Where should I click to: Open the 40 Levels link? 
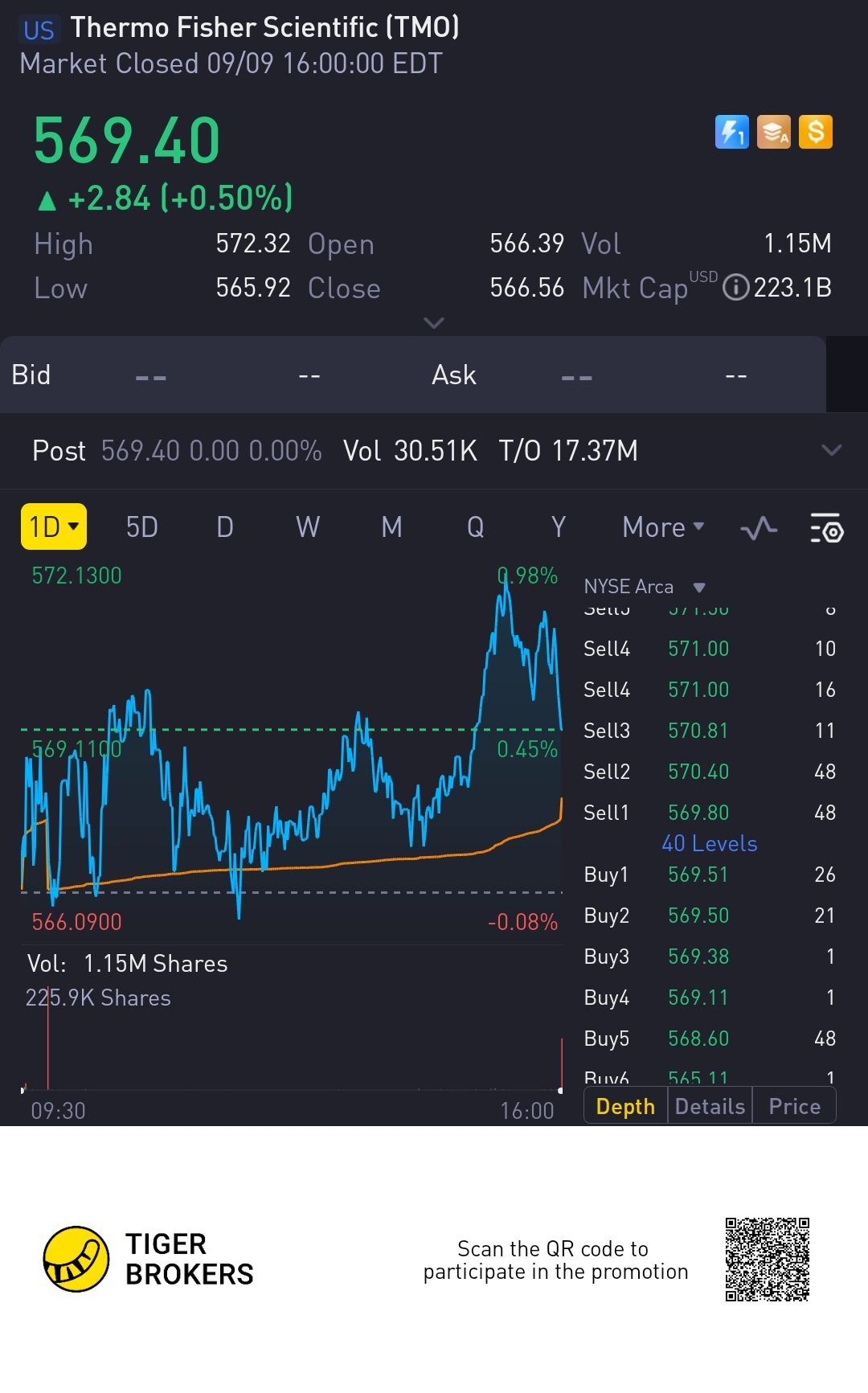coord(710,843)
